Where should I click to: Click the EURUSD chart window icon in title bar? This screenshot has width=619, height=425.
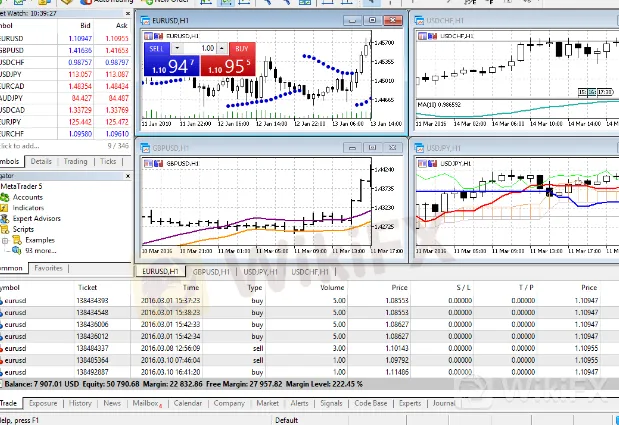click(x=146, y=20)
